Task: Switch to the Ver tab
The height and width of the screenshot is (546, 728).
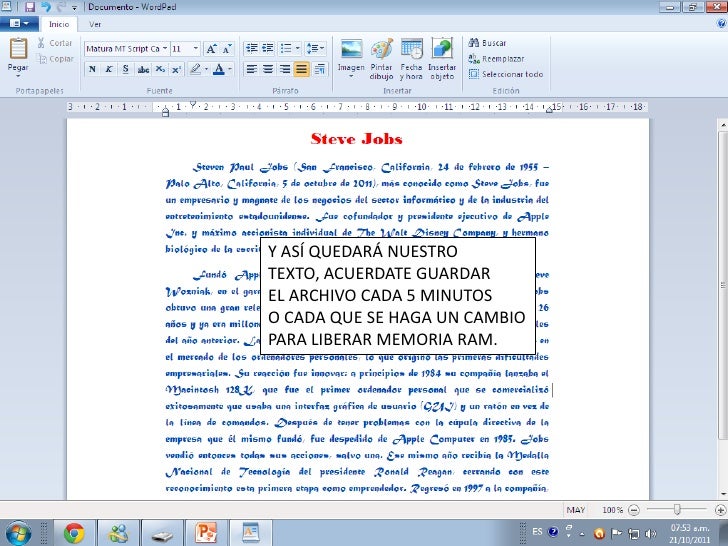Action: (x=95, y=24)
